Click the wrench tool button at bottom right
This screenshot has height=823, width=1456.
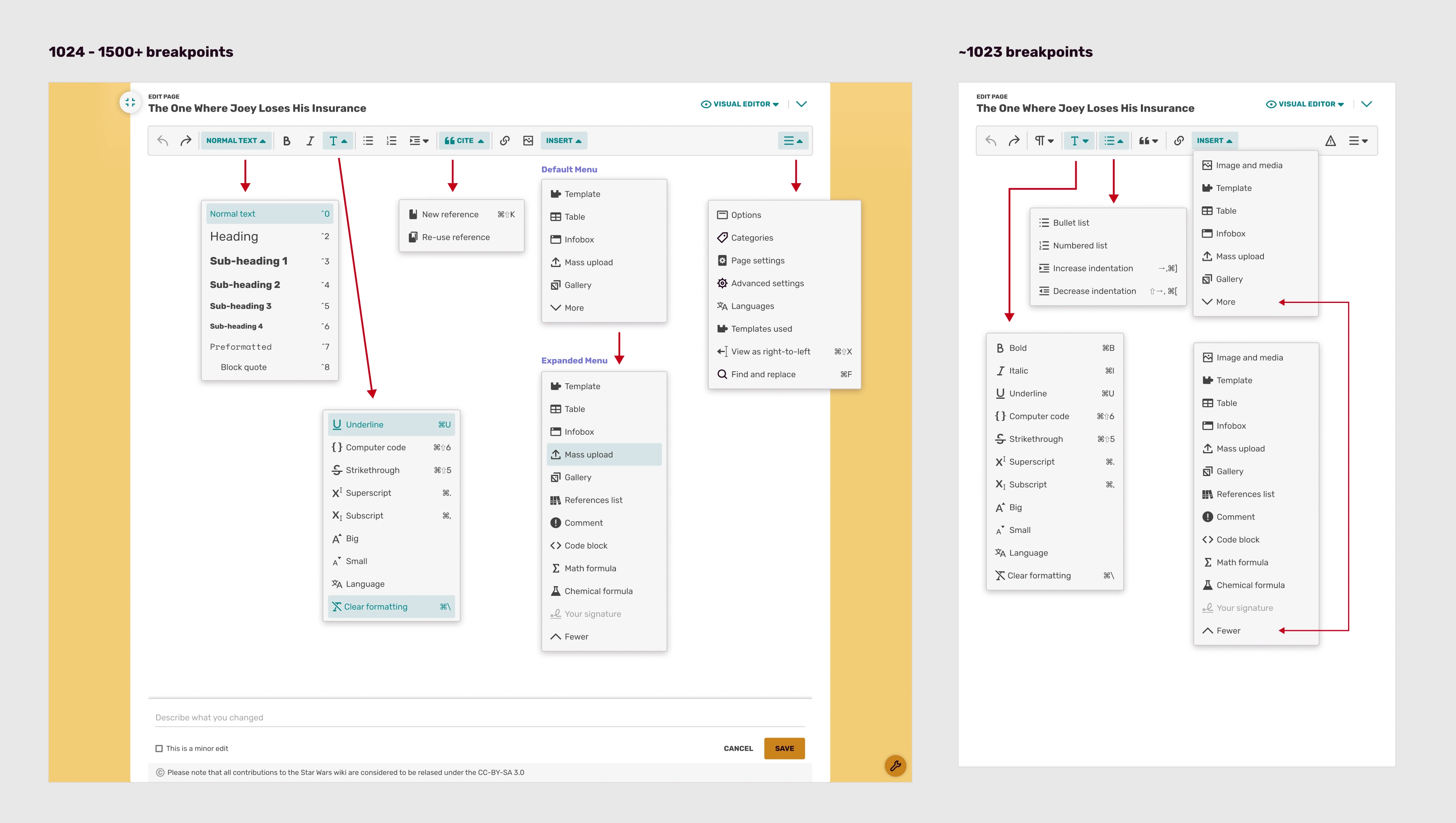[x=895, y=766]
